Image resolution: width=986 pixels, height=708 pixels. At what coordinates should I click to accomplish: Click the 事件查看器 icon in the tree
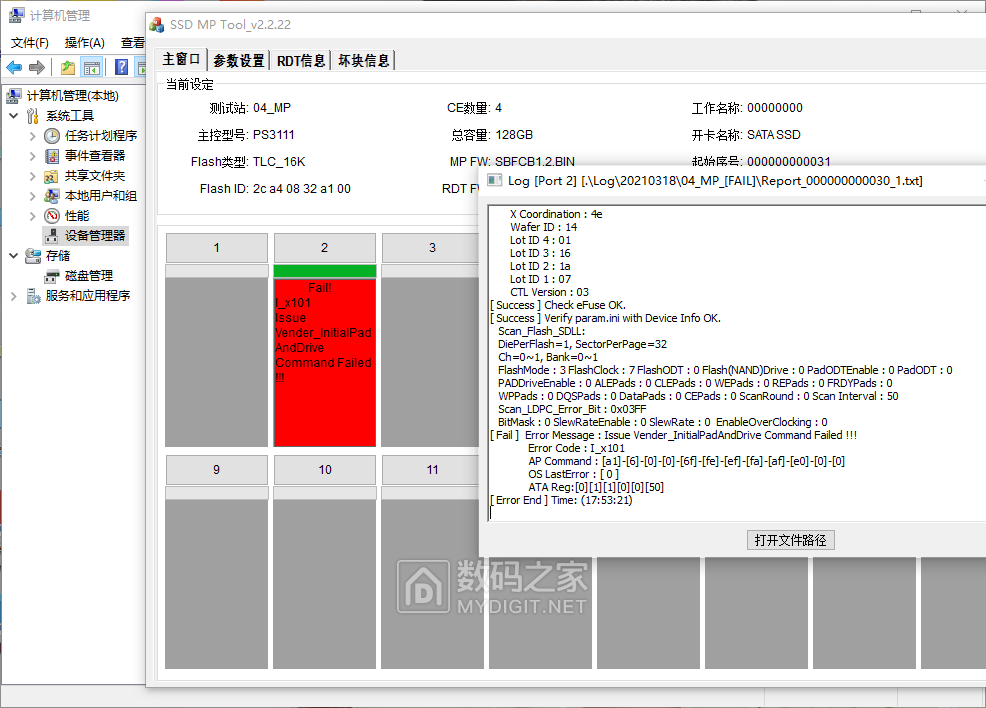point(52,156)
